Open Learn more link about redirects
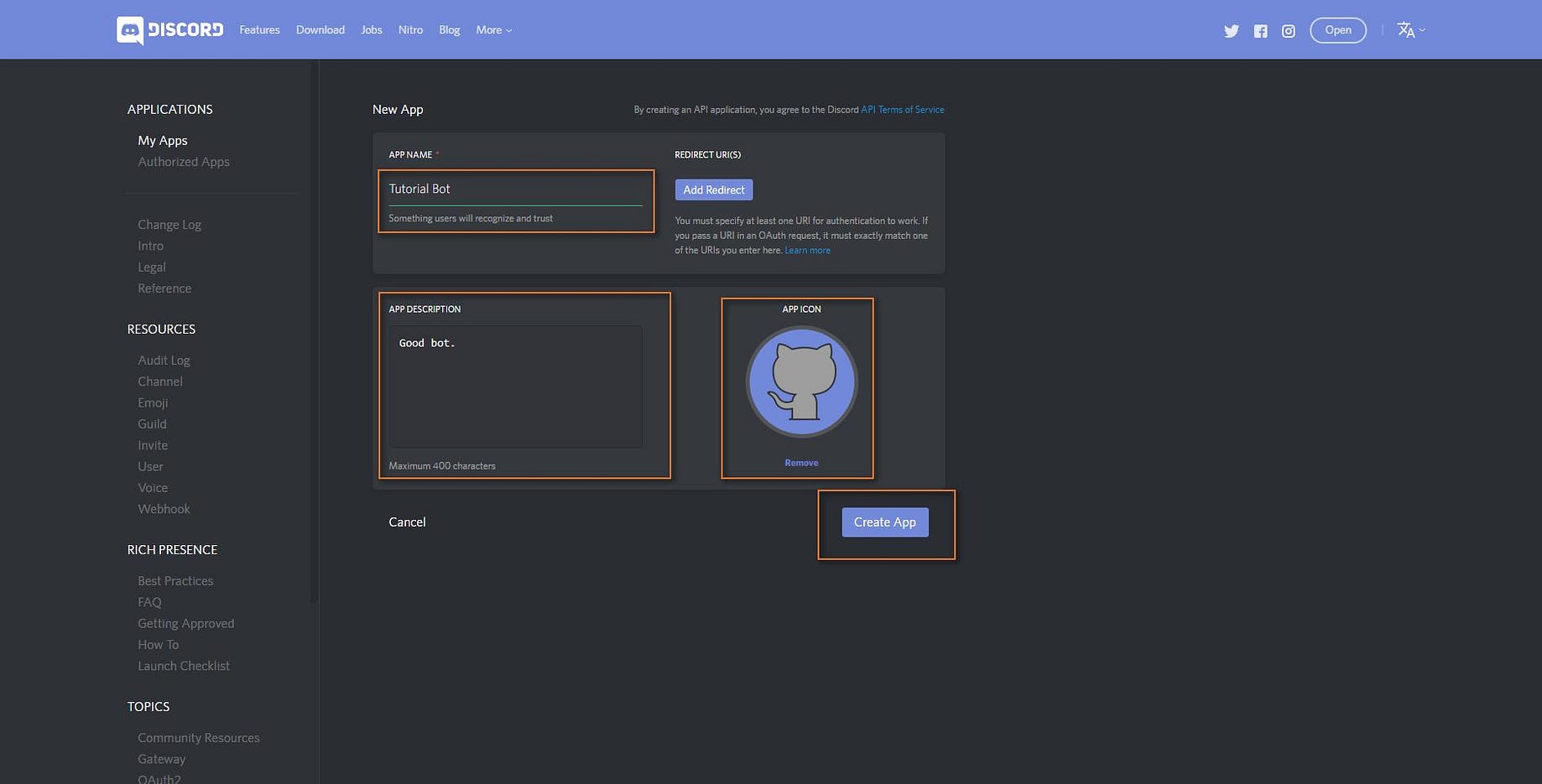 point(807,251)
